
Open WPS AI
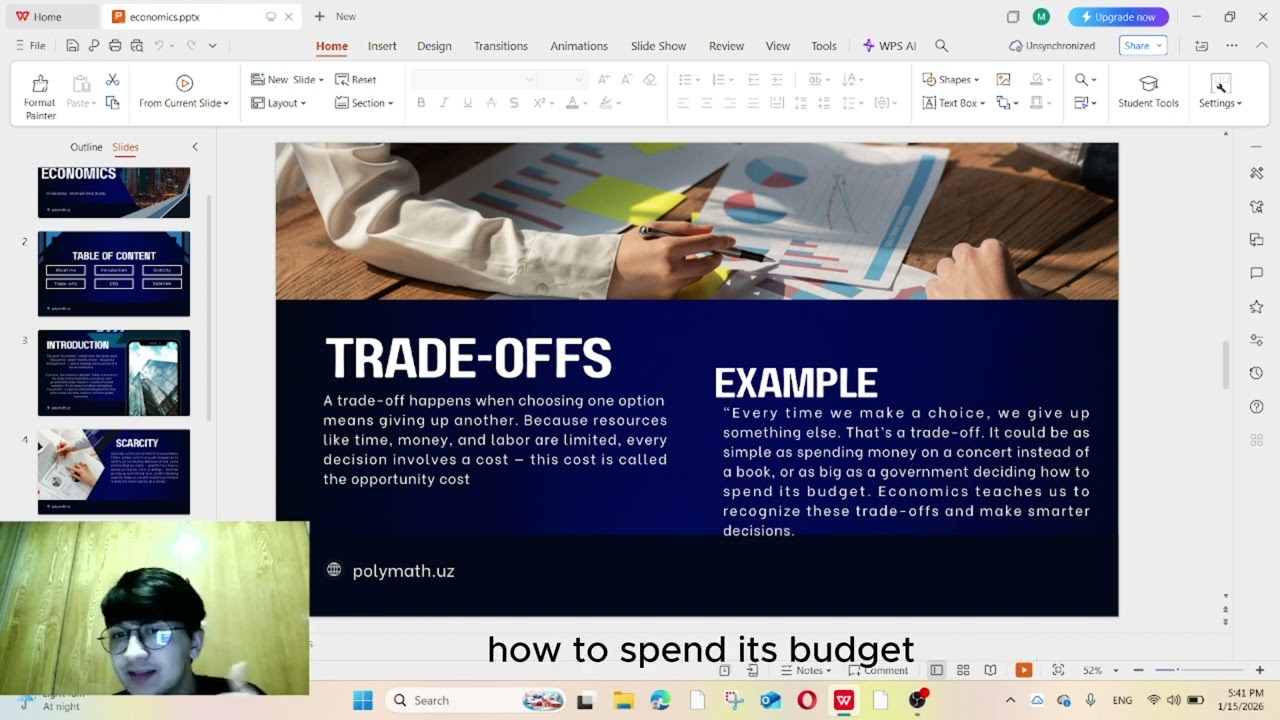point(889,46)
